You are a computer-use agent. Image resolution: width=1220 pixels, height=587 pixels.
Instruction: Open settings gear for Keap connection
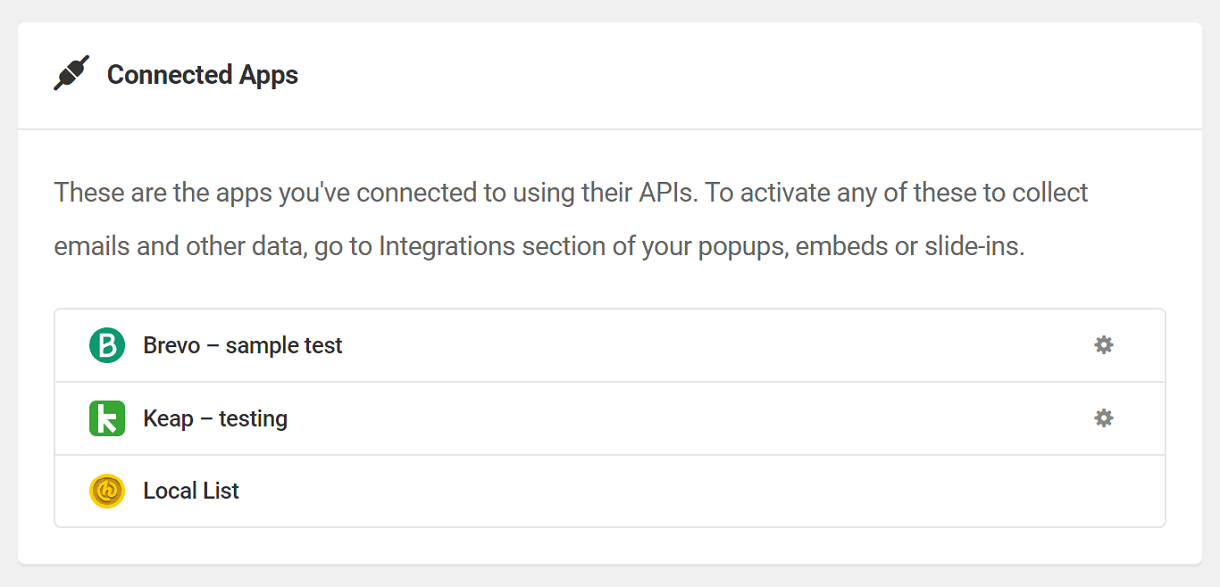pyautogui.click(x=1103, y=418)
